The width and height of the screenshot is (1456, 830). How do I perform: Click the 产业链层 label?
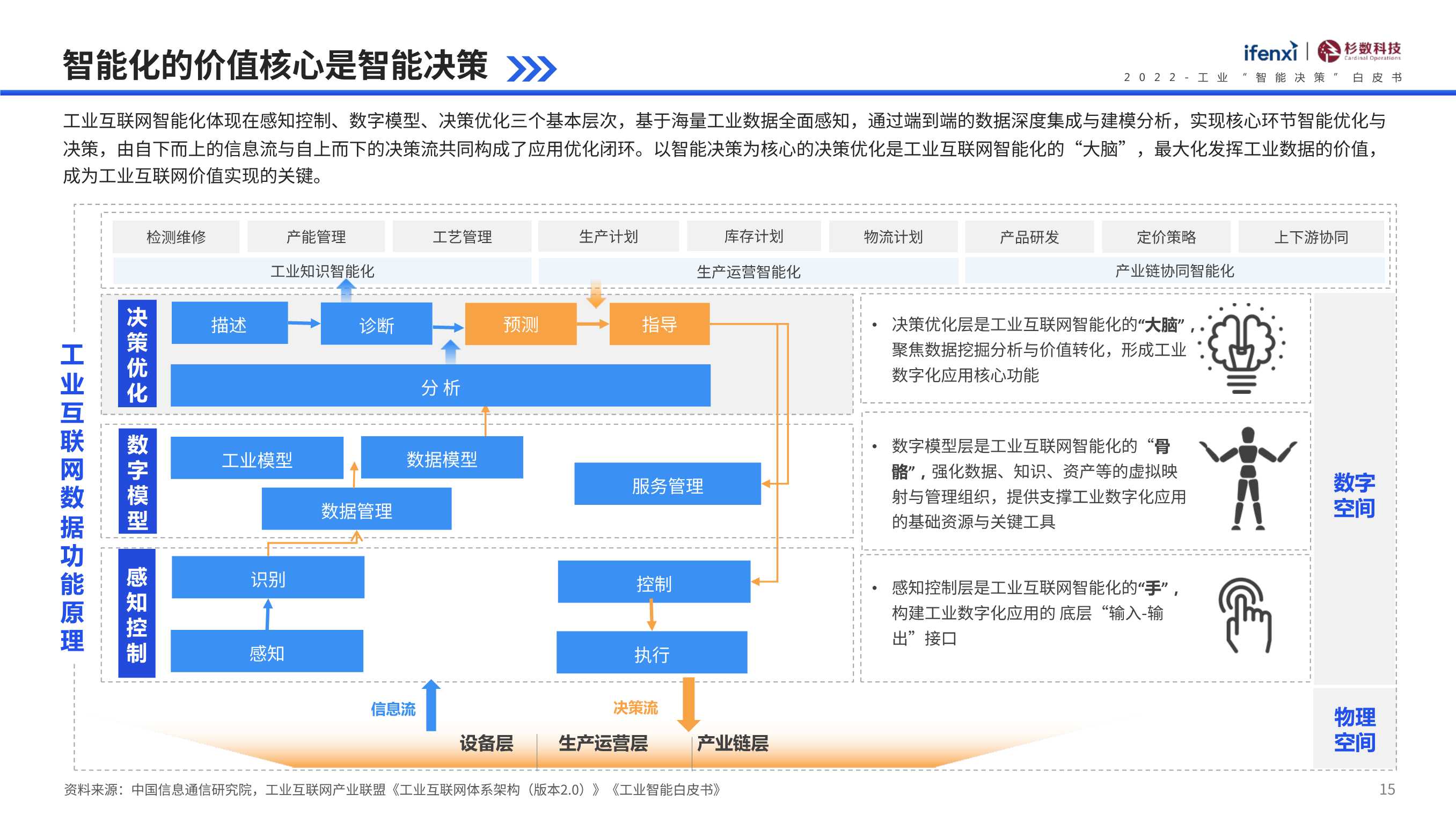point(733,743)
